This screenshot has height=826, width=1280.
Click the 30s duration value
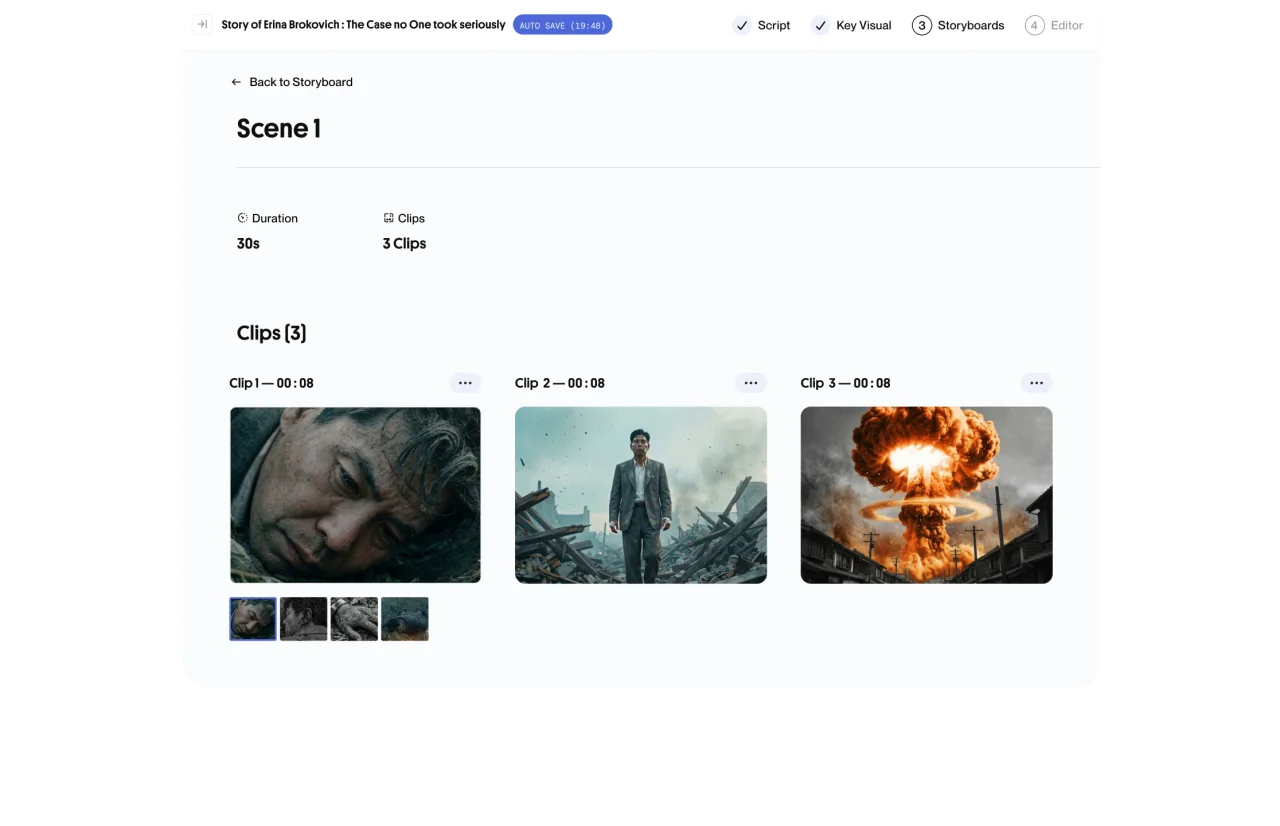point(248,243)
